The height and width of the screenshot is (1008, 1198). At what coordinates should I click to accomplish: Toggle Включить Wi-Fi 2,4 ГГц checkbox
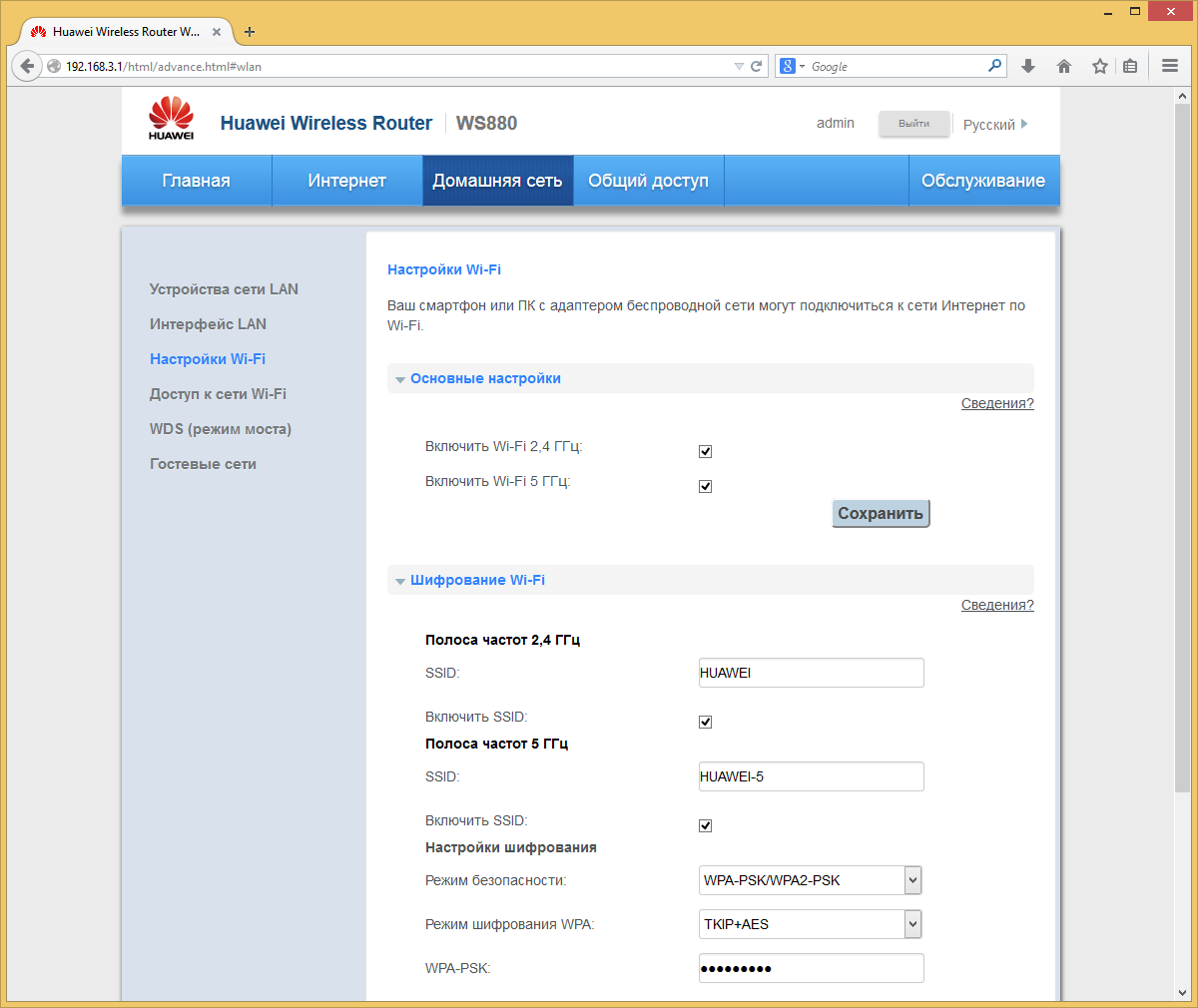click(x=705, y=451)
